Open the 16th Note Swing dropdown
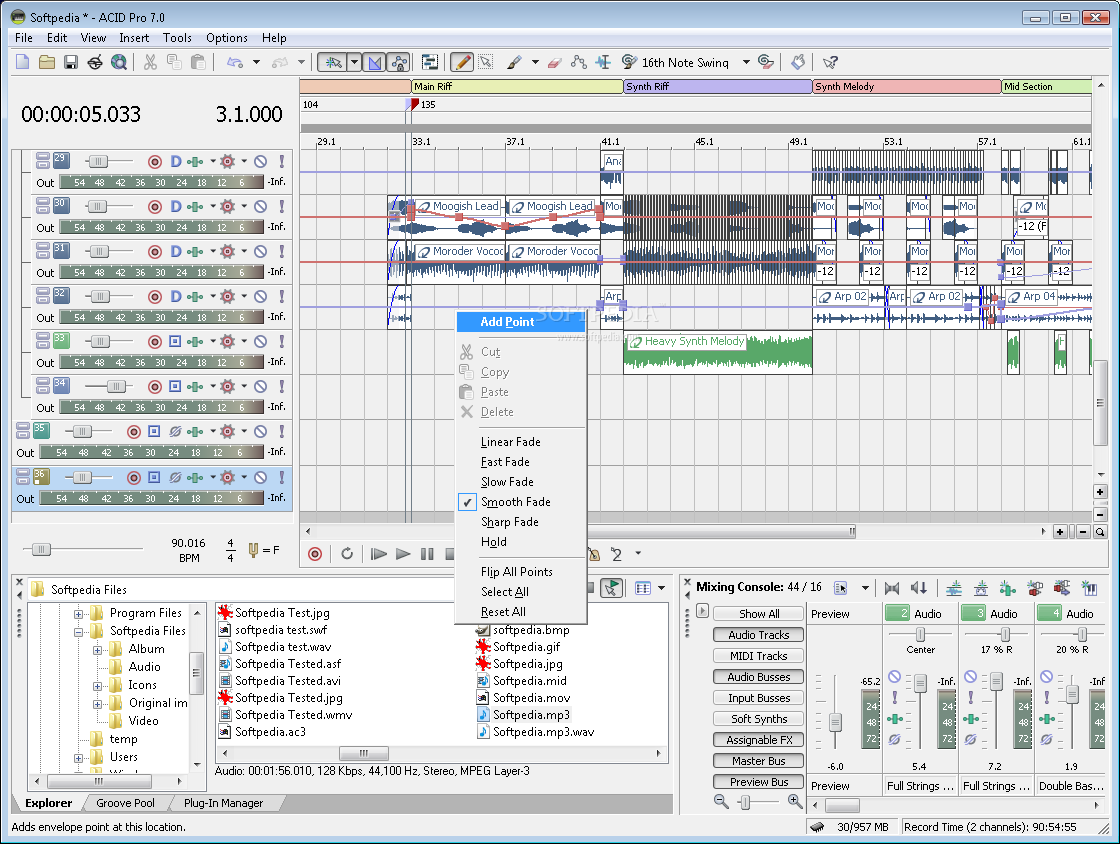Image resolution: width=1120 pixels, height=844 pixels. (x=746, y=62)
